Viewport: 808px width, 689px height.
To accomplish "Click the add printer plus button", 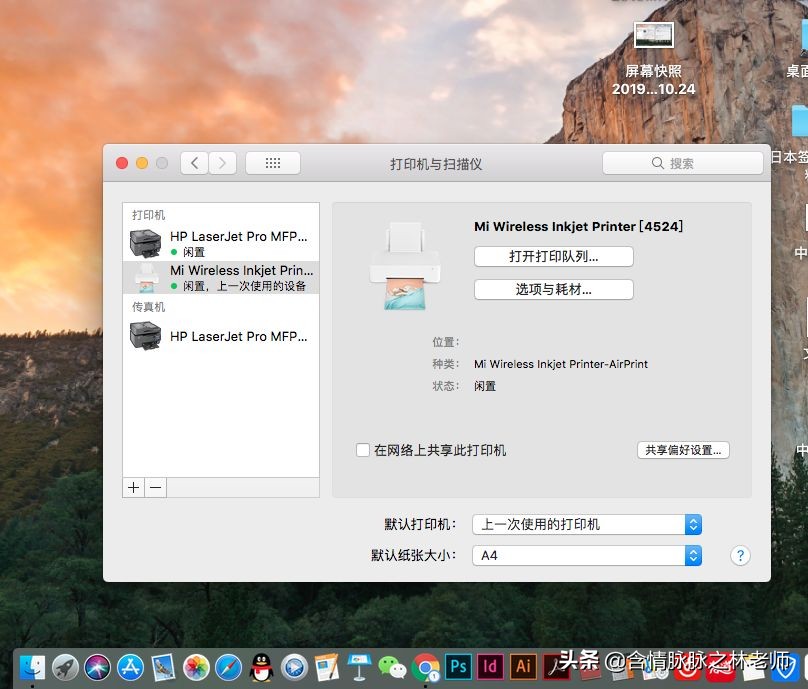I will 133,488.
